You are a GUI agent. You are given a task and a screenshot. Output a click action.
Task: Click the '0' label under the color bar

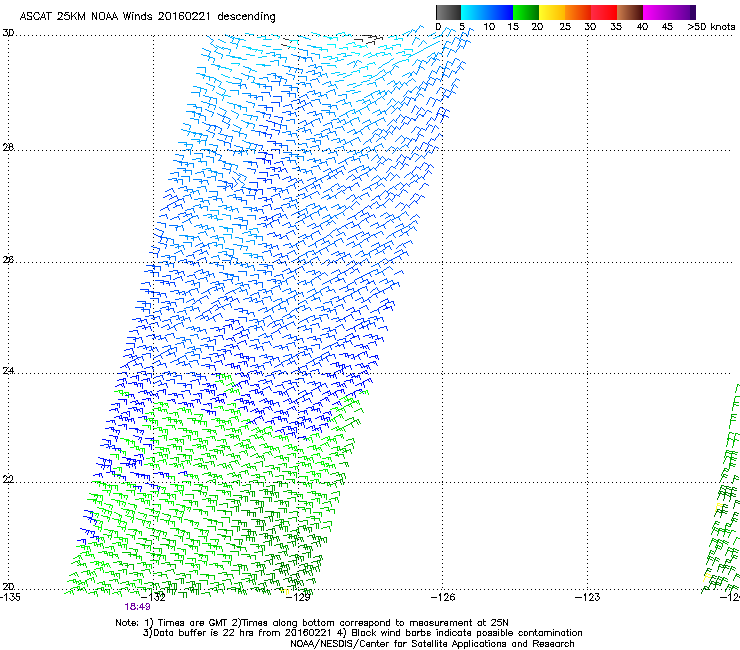[438, 27]
